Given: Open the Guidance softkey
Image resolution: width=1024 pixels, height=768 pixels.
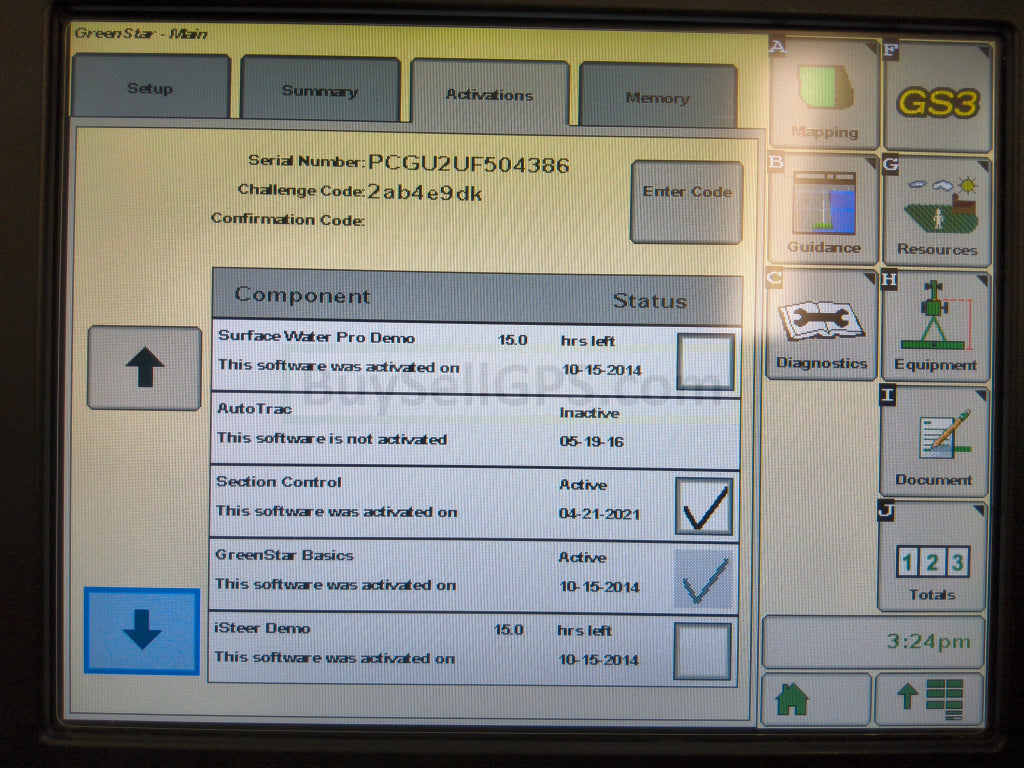Looking at the screenshot, I should (824, 209).
